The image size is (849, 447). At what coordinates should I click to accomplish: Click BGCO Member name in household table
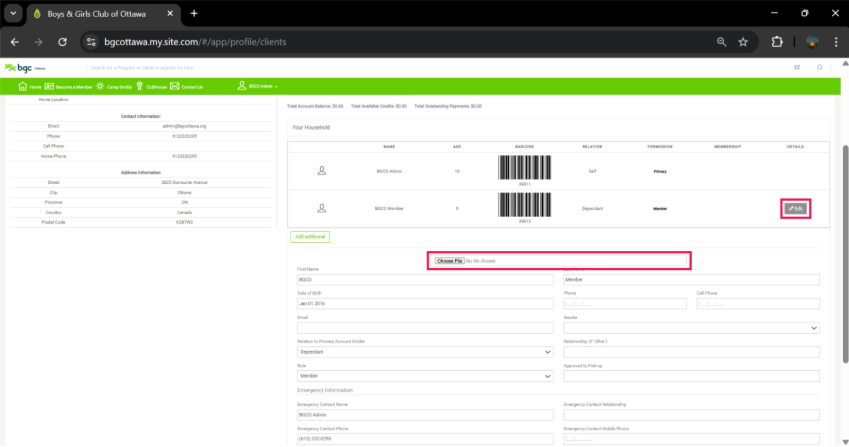point(389,208)
